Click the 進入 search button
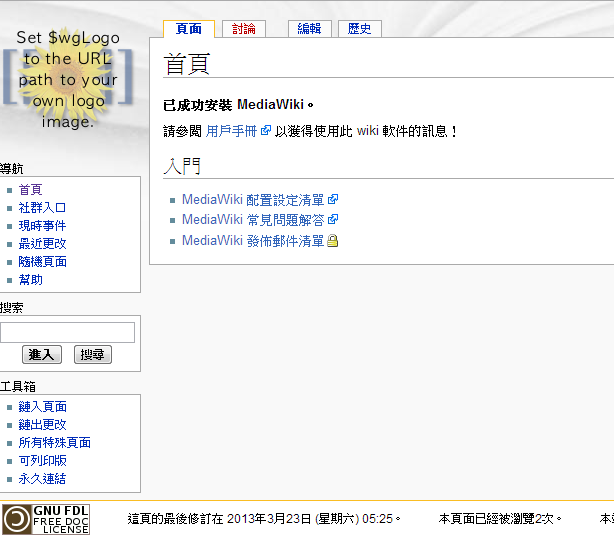614x540 pixels. [x=42, y=354]
